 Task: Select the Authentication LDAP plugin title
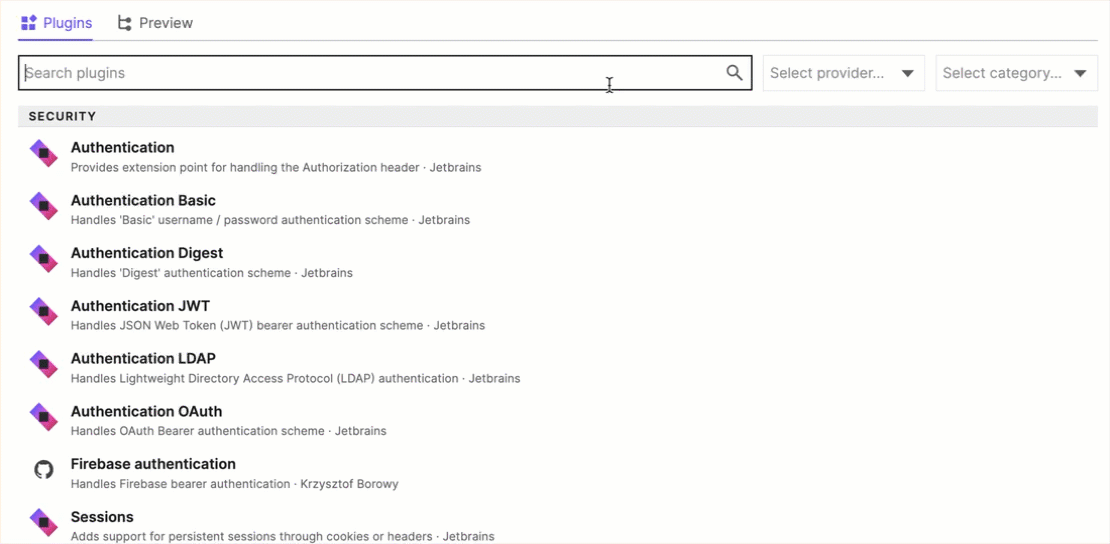143,358
